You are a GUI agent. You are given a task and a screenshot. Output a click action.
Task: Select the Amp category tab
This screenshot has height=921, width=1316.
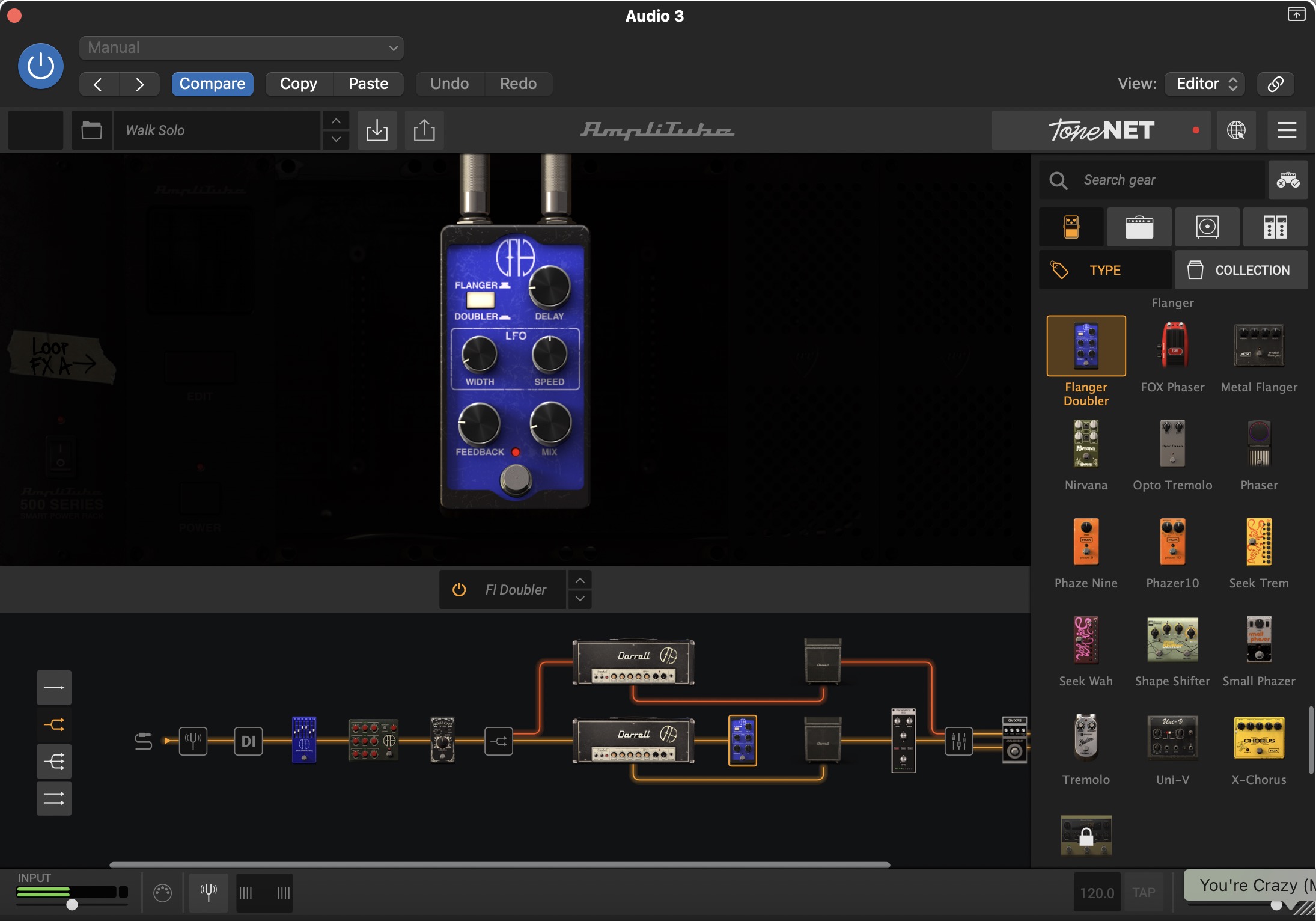click(1139, 227)
